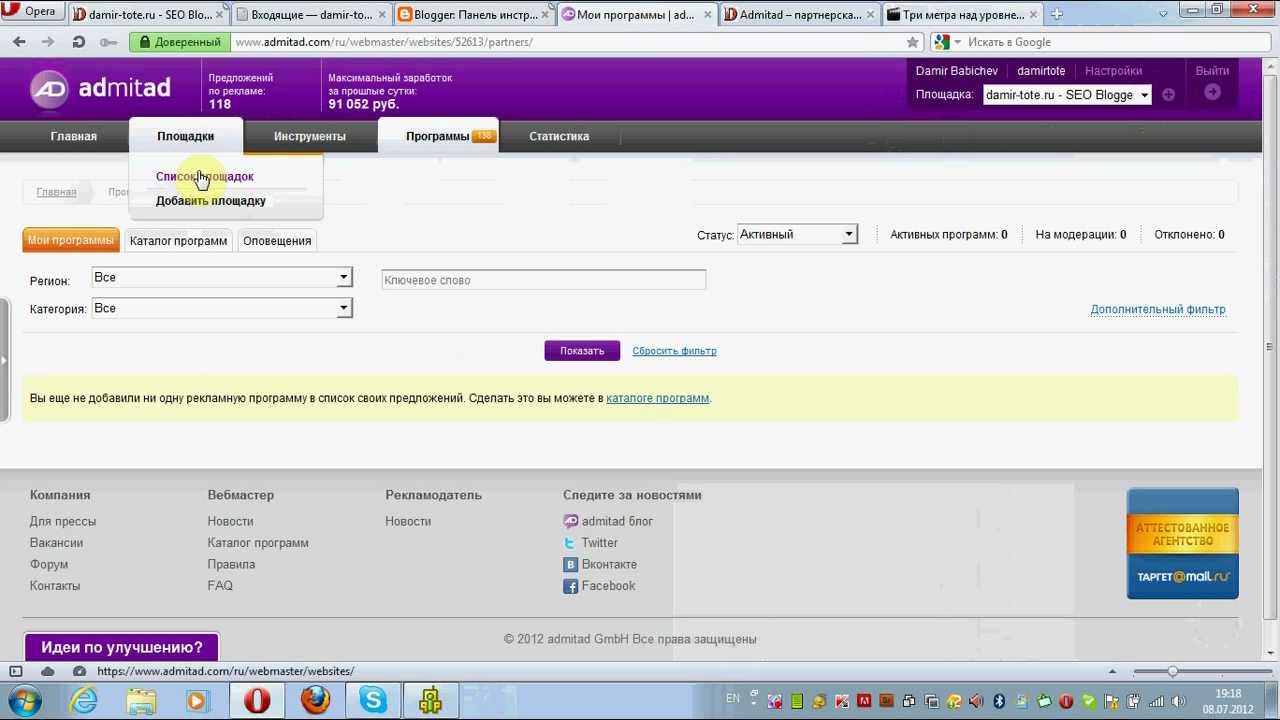Expand the Площадка site selector
The height and width of the screenshot is (720, 1280).
[x=1066, y=95]
